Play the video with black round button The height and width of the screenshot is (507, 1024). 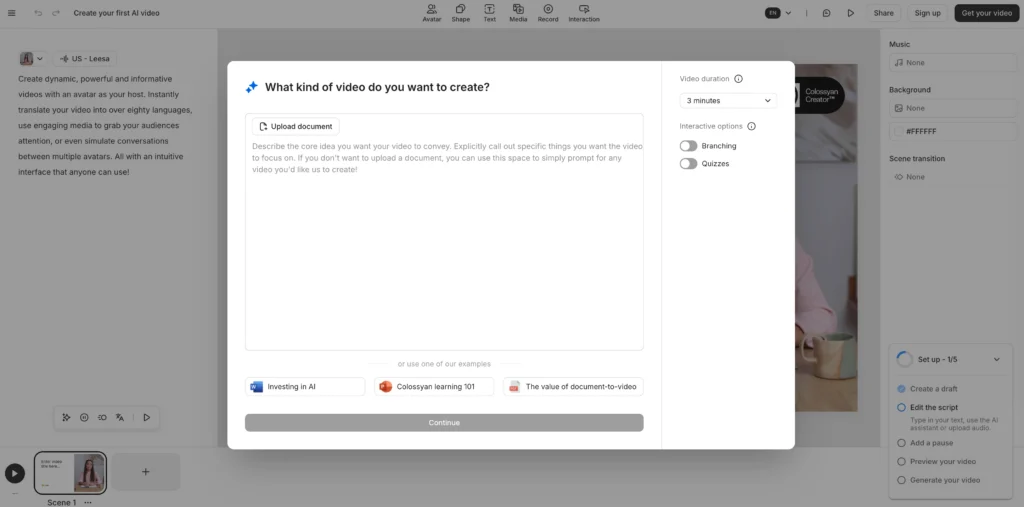[x=15, y=474]
